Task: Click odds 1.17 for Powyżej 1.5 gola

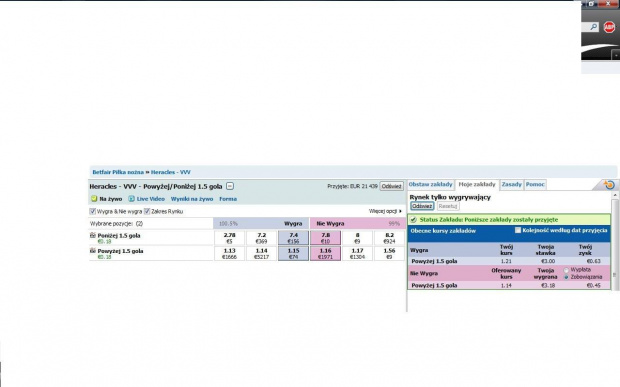Action: [357, 253]
